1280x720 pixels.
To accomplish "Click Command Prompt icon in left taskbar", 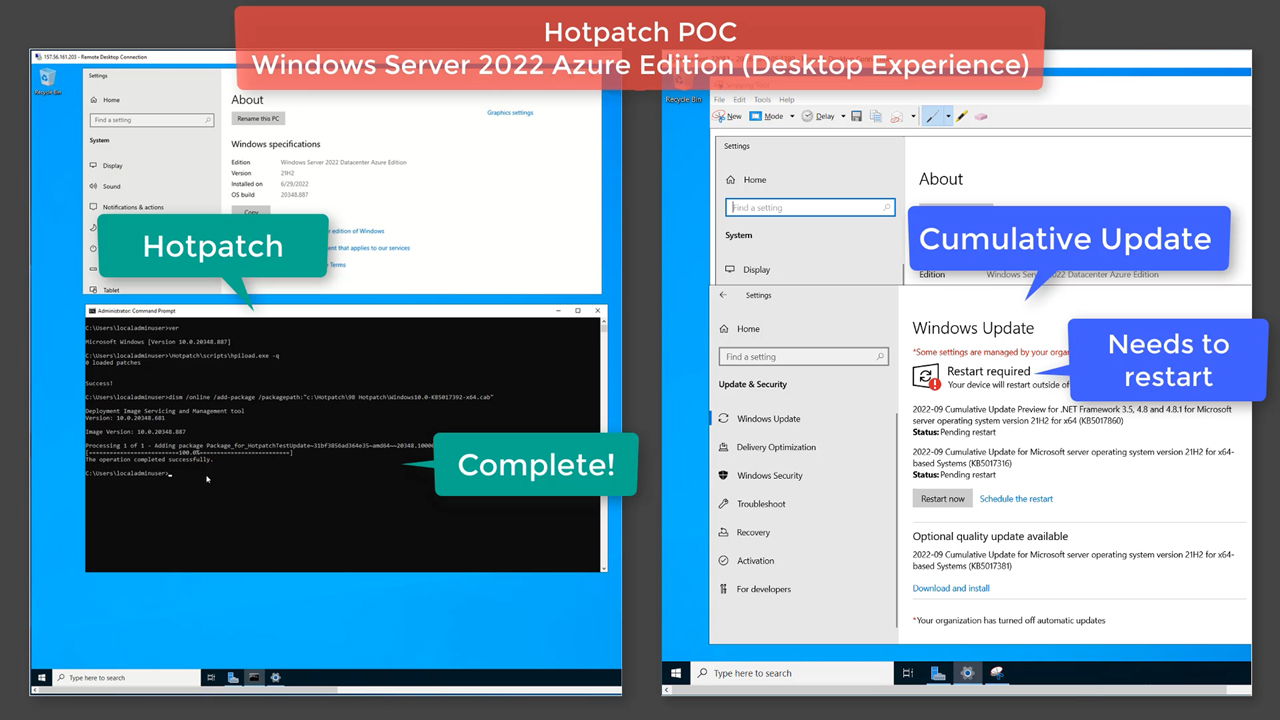I will click(x=254, y=677).
